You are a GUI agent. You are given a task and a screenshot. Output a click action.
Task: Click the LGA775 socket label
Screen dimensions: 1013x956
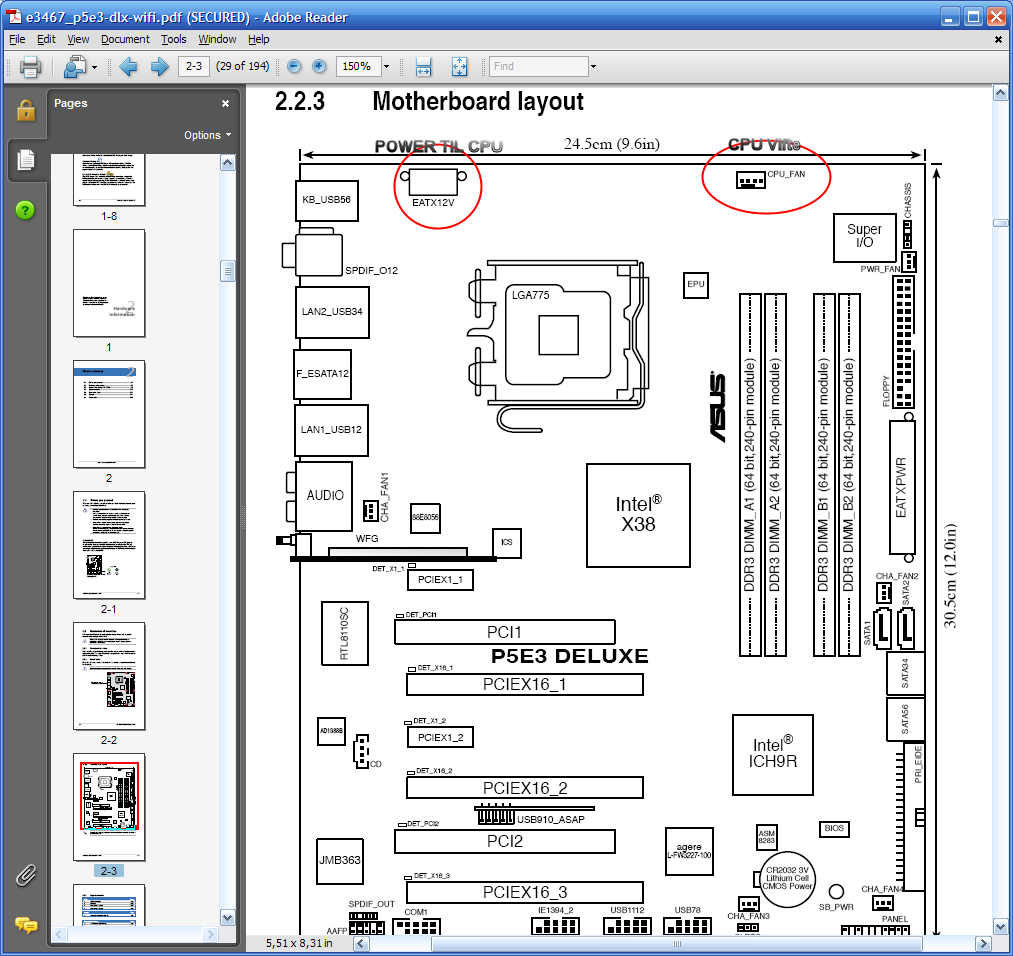click(x=530, y=295)
